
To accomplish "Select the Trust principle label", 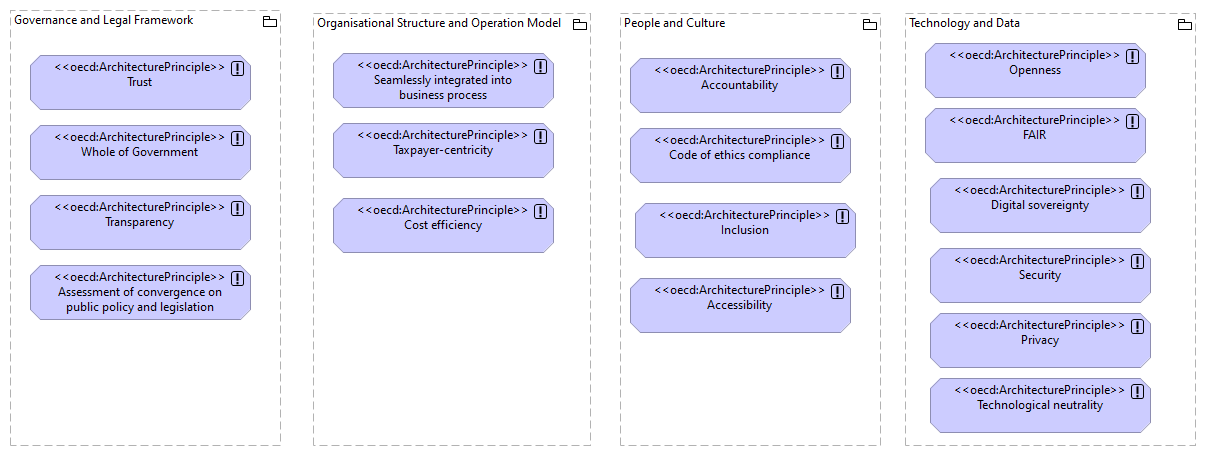I will [140, 82].
